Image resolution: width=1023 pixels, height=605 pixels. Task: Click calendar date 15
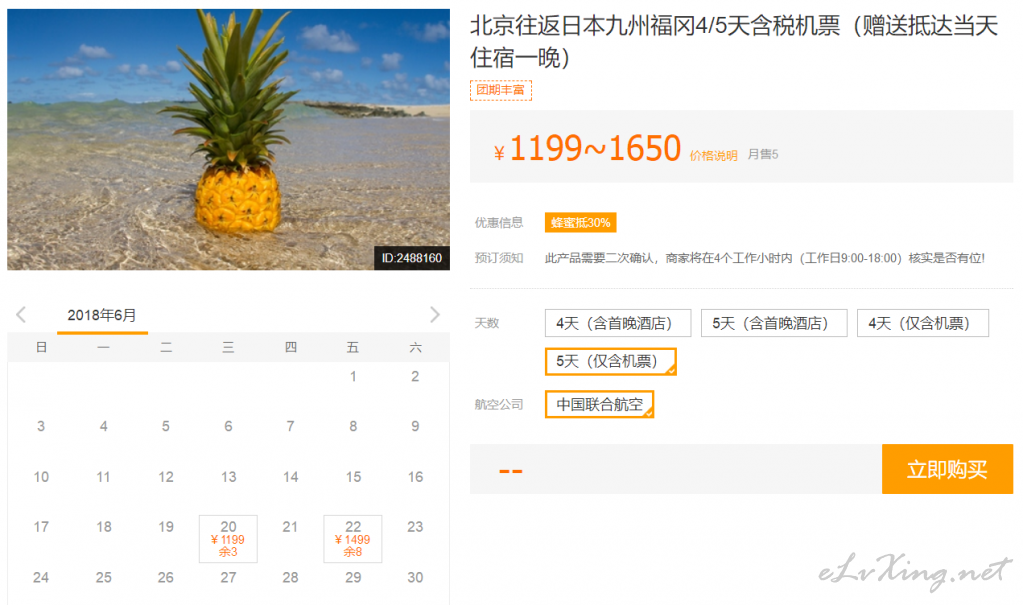[x=353, y=477]
